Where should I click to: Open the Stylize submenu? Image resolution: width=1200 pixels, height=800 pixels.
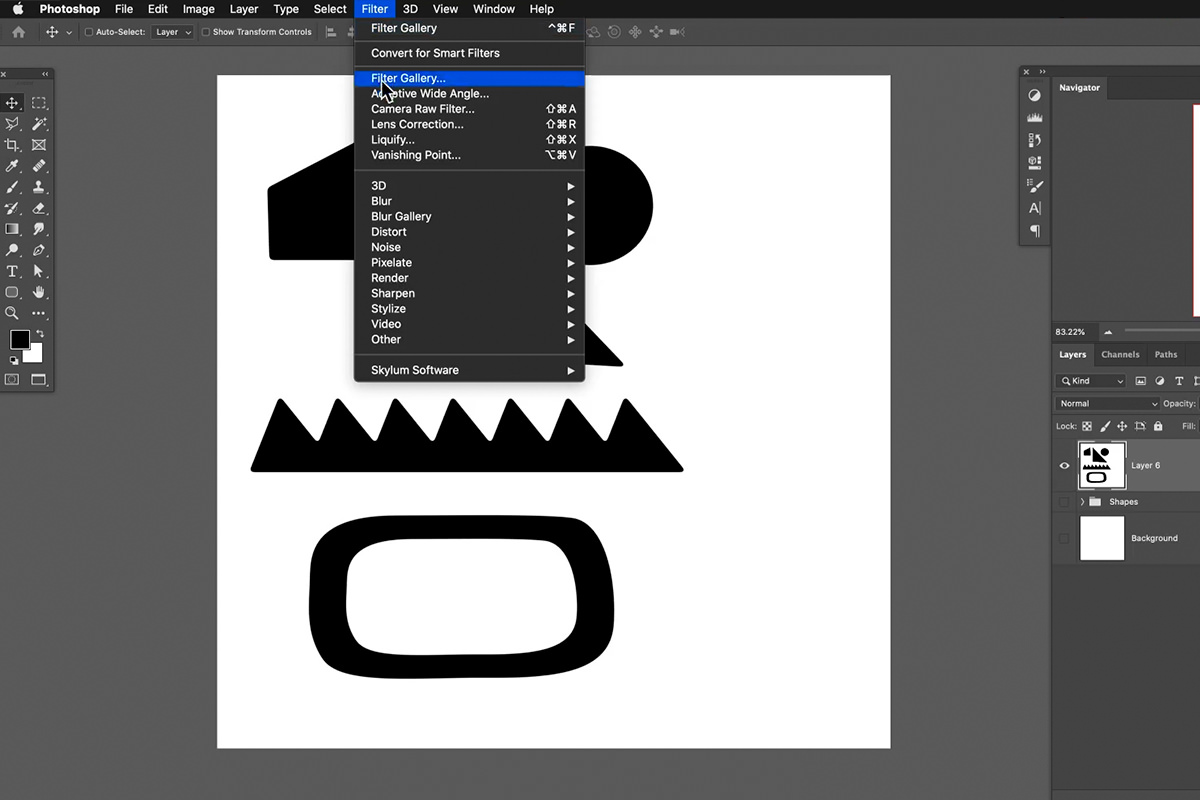(x=469, y=309)
